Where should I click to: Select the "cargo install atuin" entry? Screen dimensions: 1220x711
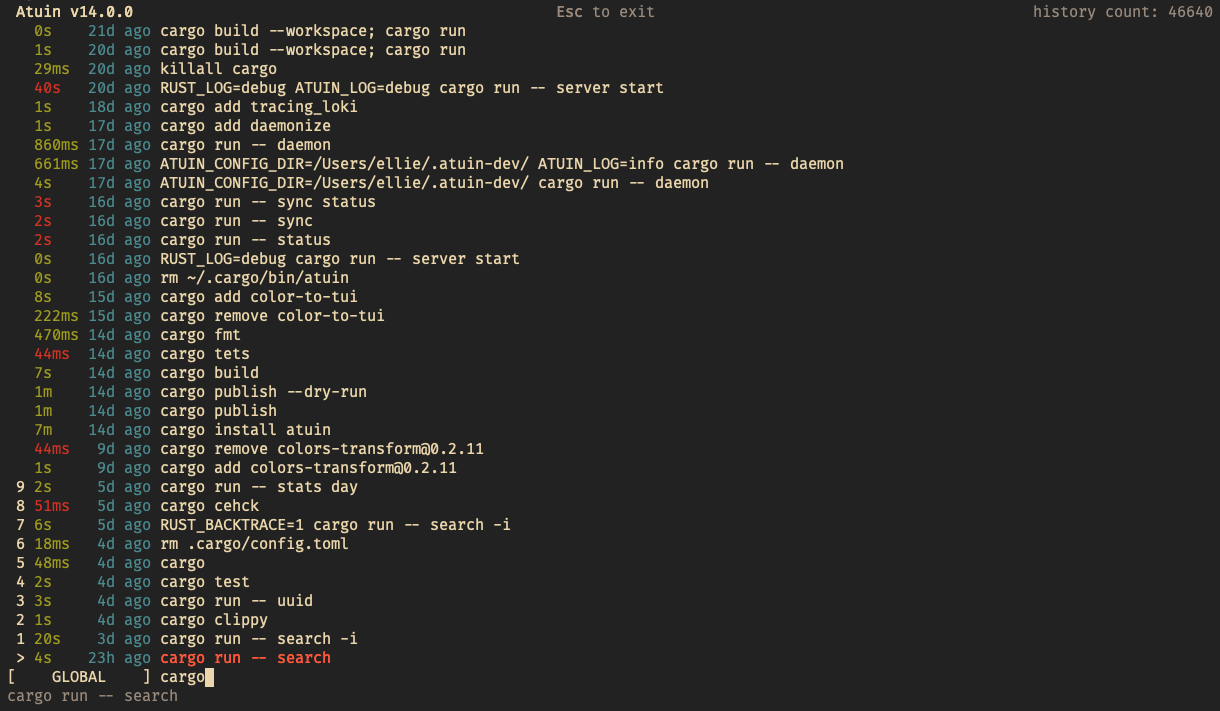(x=245, y=430)
